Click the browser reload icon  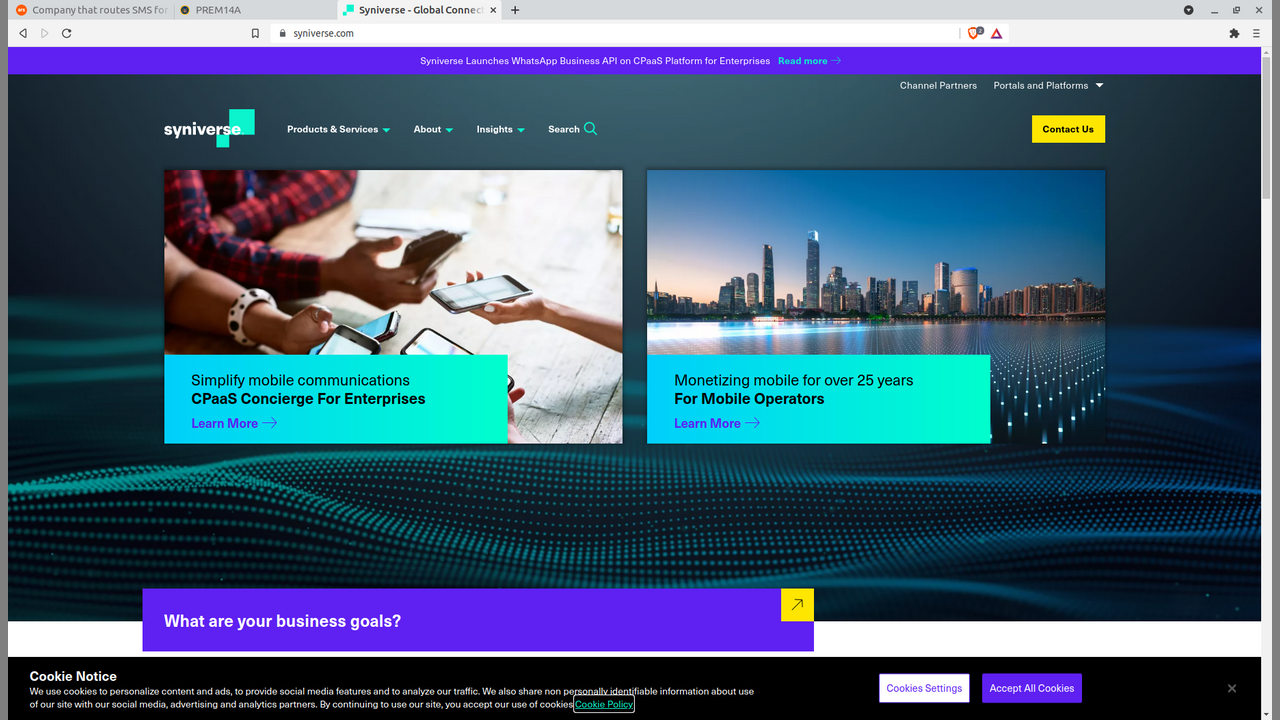pyautogui.click(x=67, y=33)
